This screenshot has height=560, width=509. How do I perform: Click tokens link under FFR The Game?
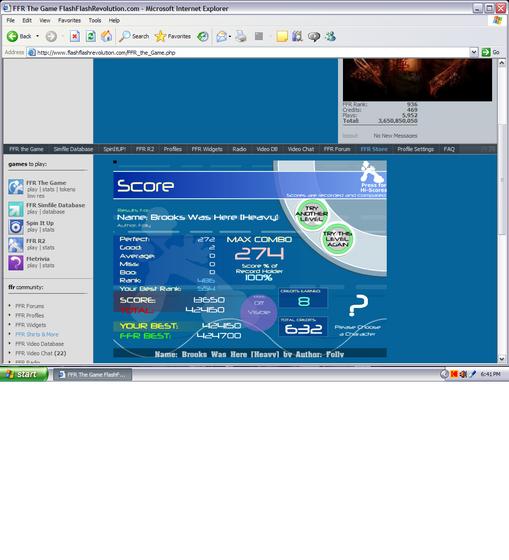[67, 189]
